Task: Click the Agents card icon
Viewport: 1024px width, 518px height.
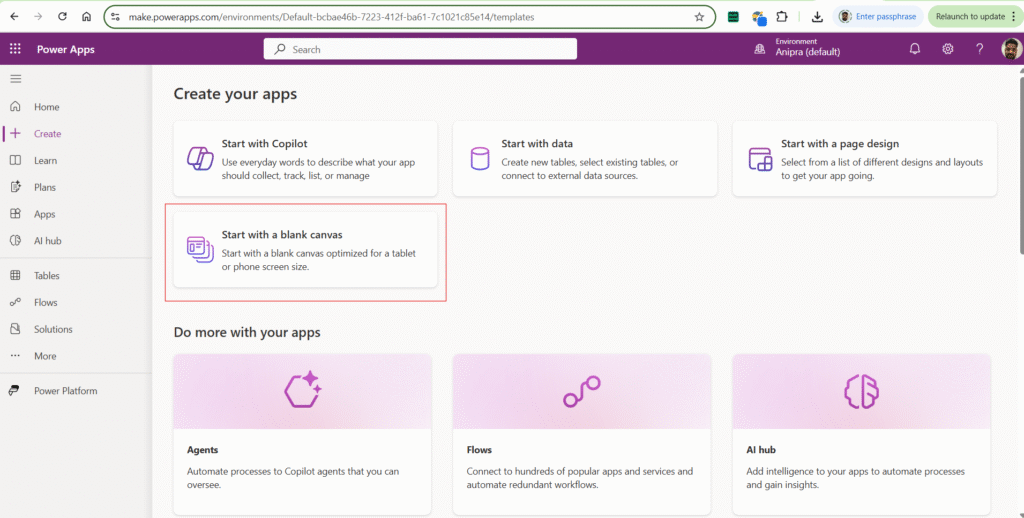Action: [302, 390]
